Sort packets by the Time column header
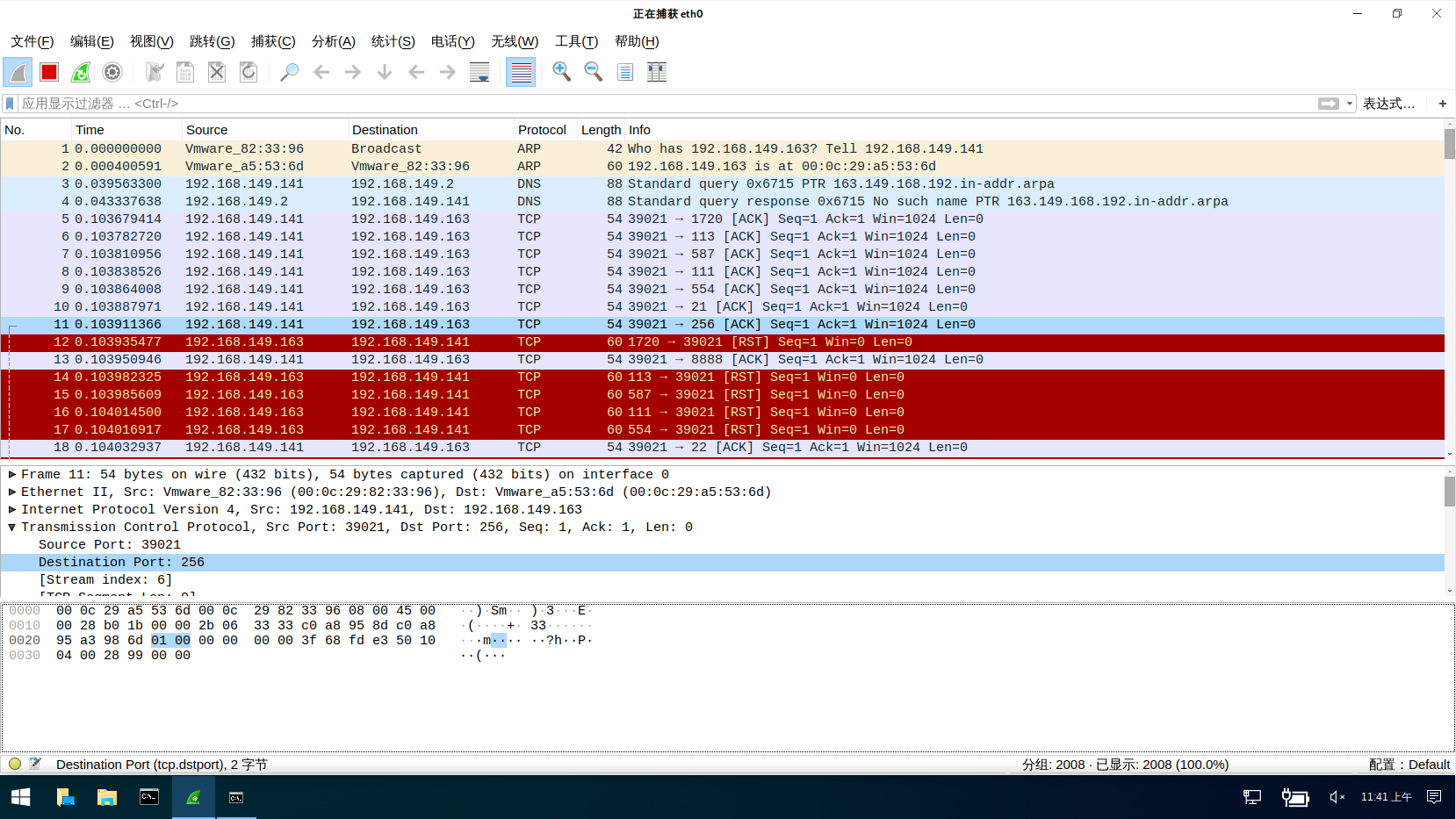Image resolution: width=1456 pixels, height=819 pixels. click(127, 130)
